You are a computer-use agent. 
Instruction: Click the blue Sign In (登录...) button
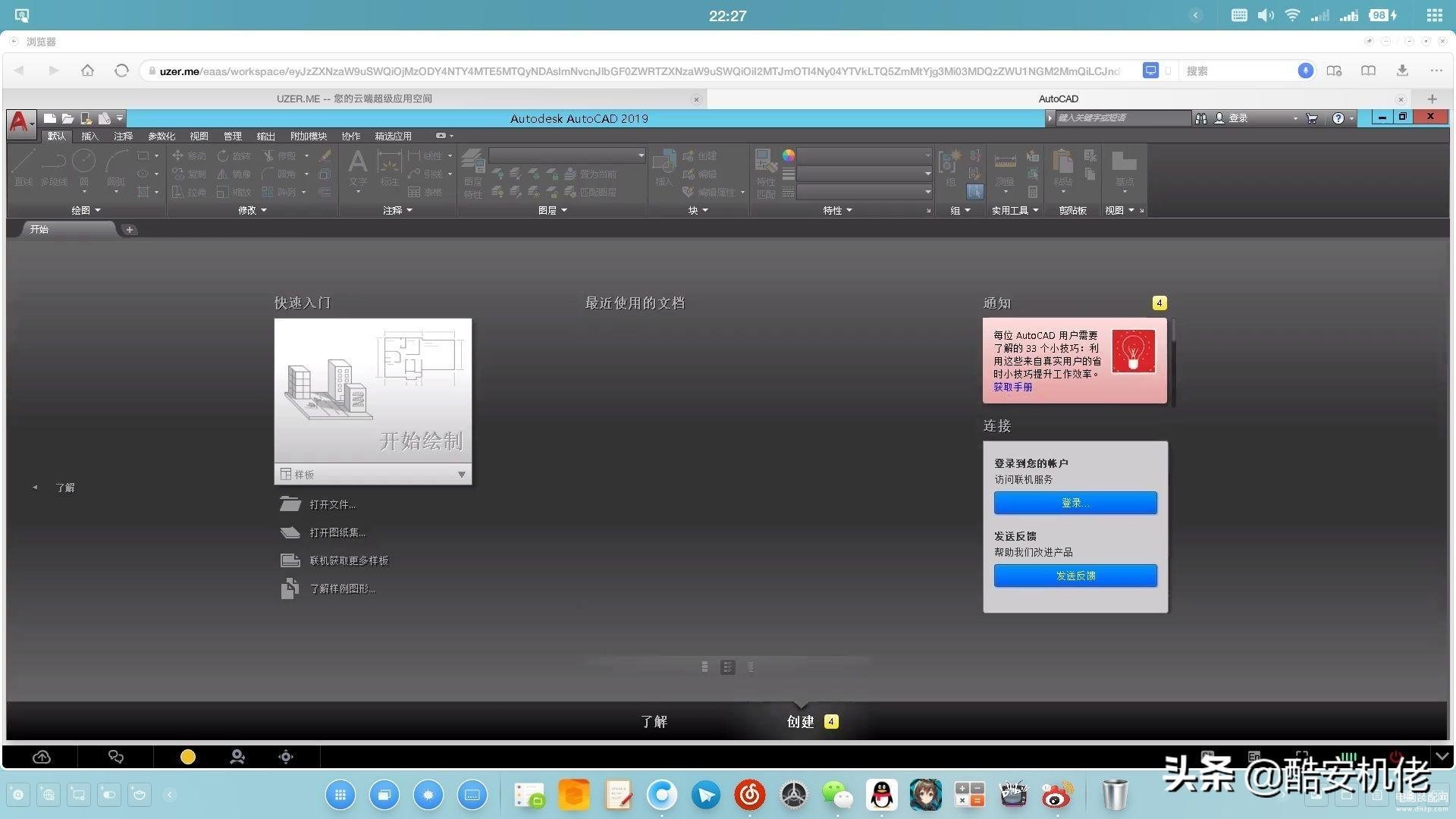[1075, 503]
